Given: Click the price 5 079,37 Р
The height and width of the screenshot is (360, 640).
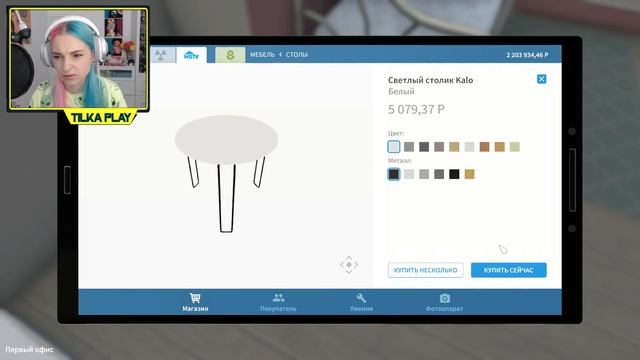Looking at the screenshot, I should click(x=416, y=109).
